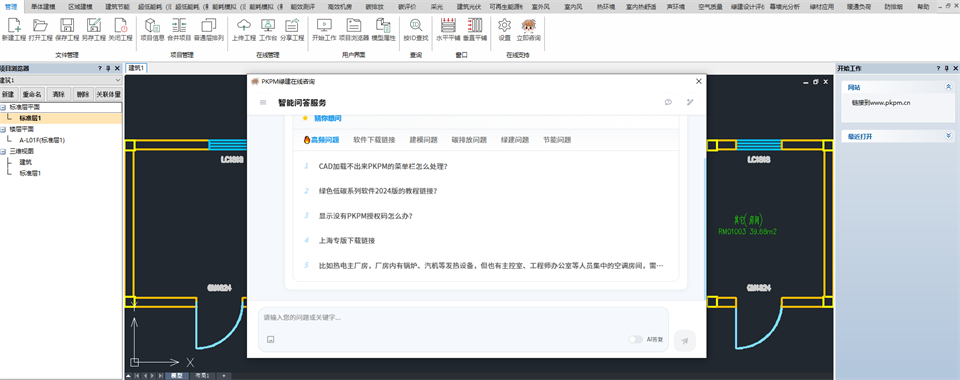Select 建模问题 category tab
This screenshot has height=380, width=960.
[x=424, y=140]
